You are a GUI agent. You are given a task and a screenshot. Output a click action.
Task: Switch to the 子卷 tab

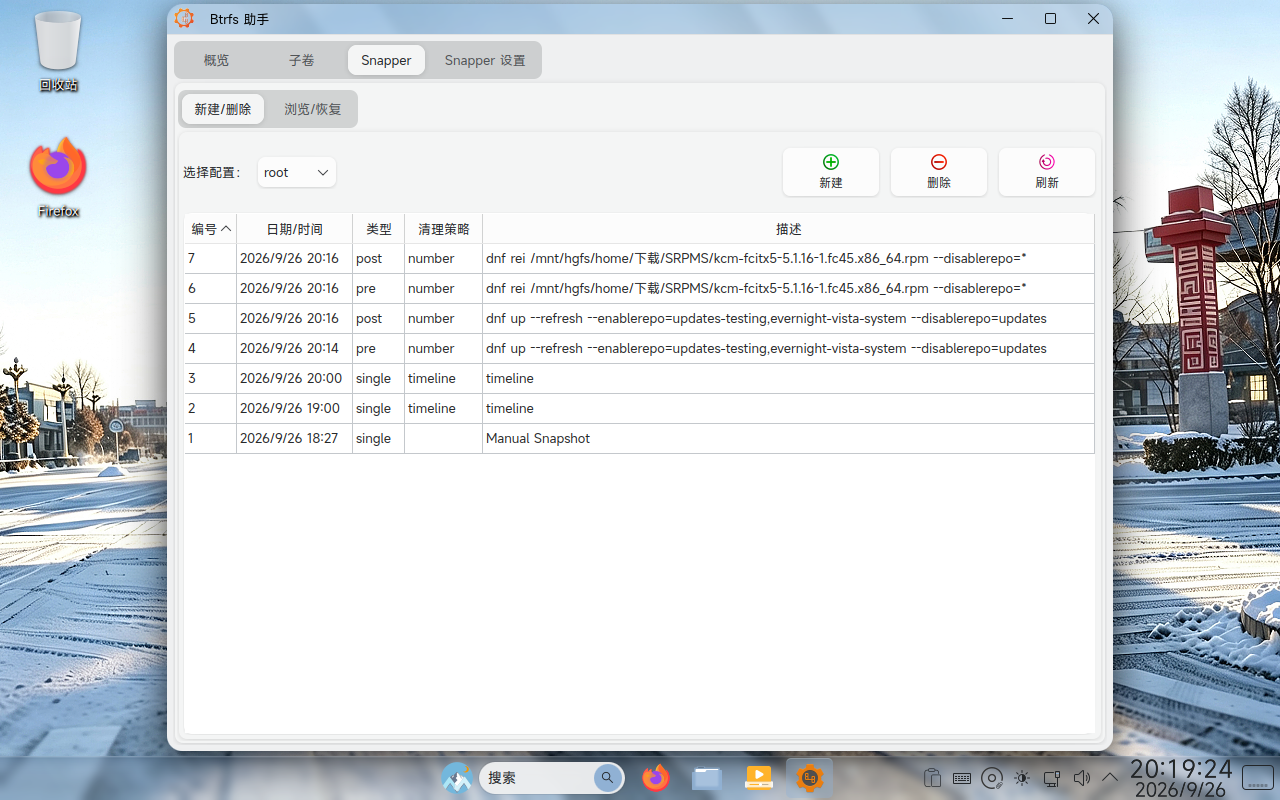(301, 60)
